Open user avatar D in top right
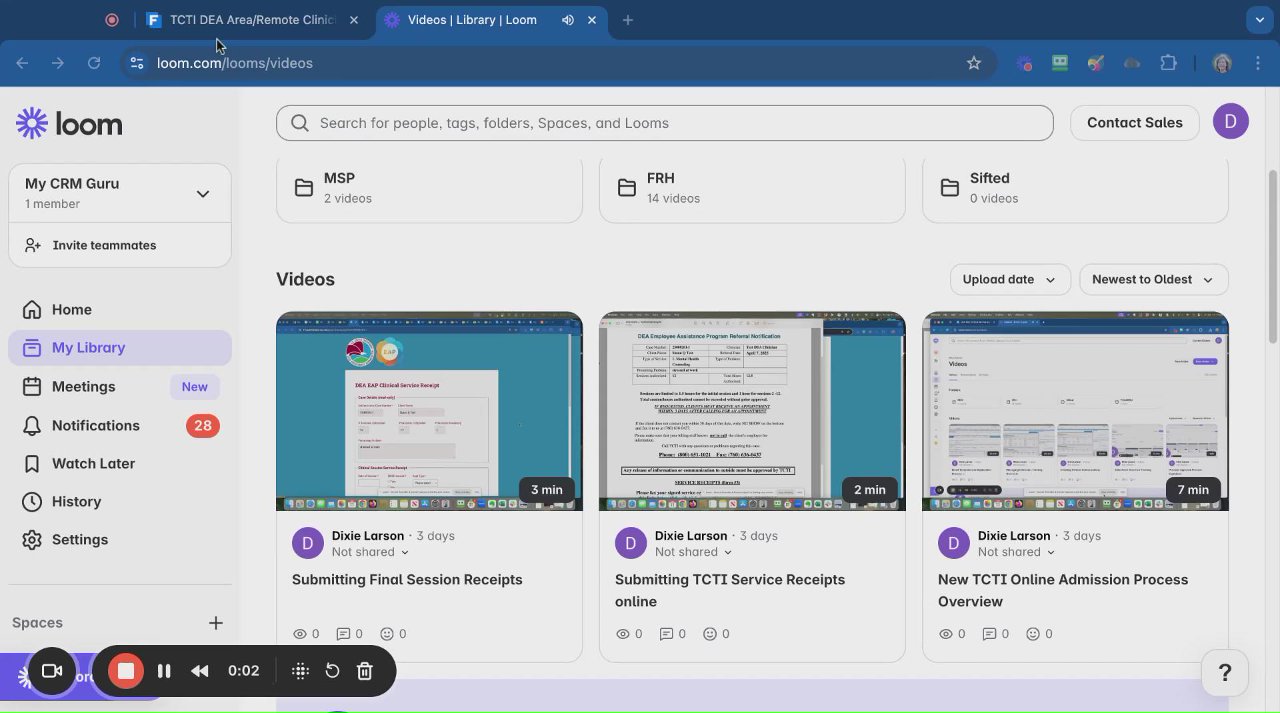The height and width of the screenshot is (713, 1280). [x=1231, y=121]
